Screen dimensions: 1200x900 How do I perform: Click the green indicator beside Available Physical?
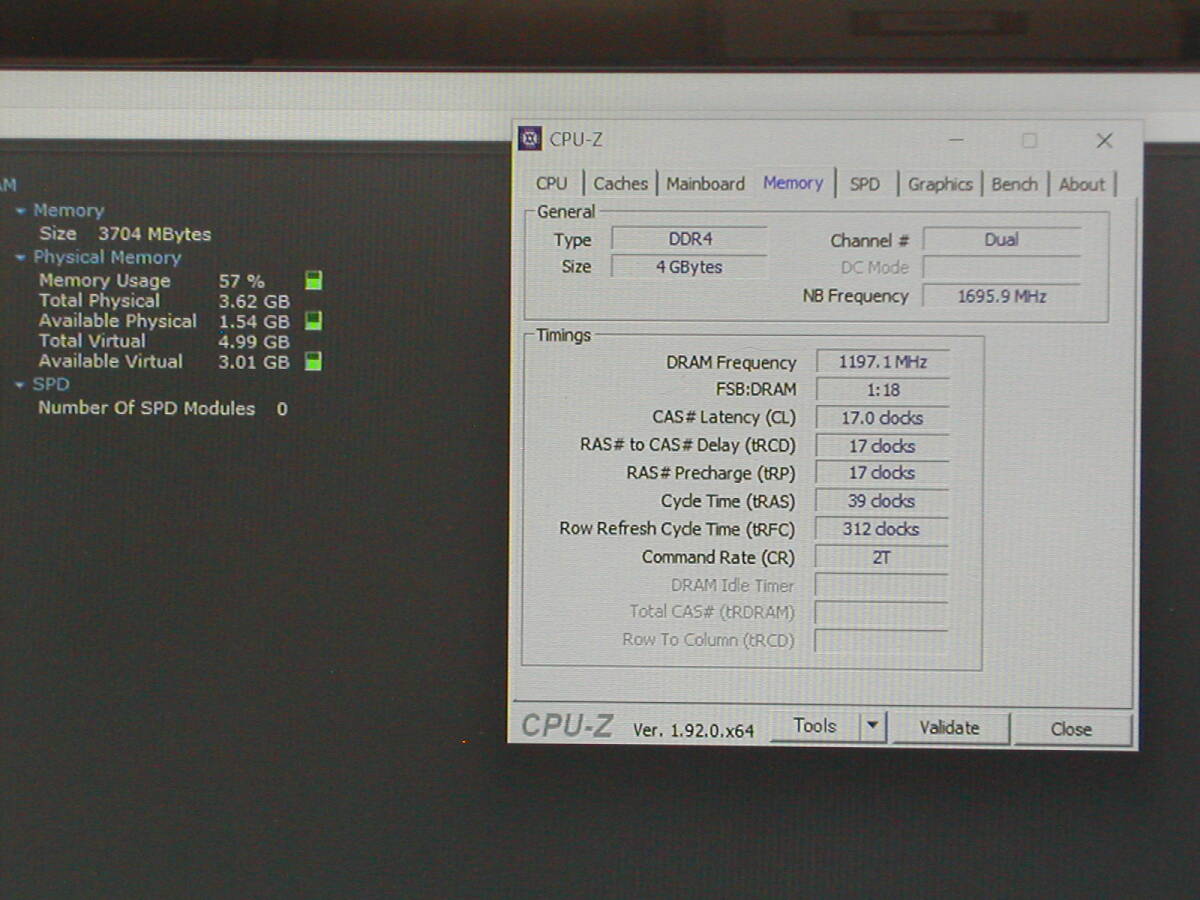point(313,321)
